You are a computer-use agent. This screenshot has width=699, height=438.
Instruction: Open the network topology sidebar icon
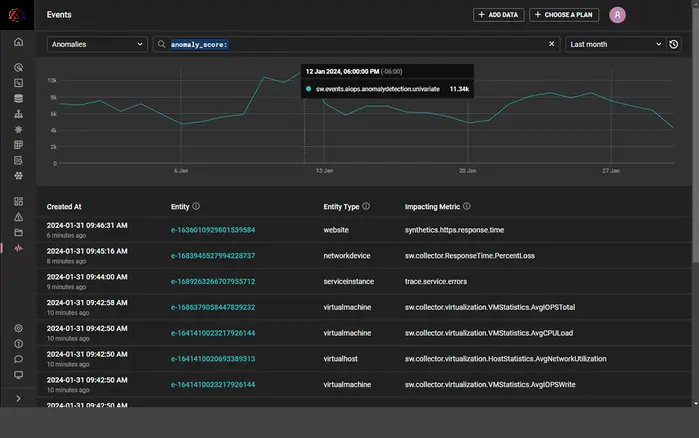18,114
